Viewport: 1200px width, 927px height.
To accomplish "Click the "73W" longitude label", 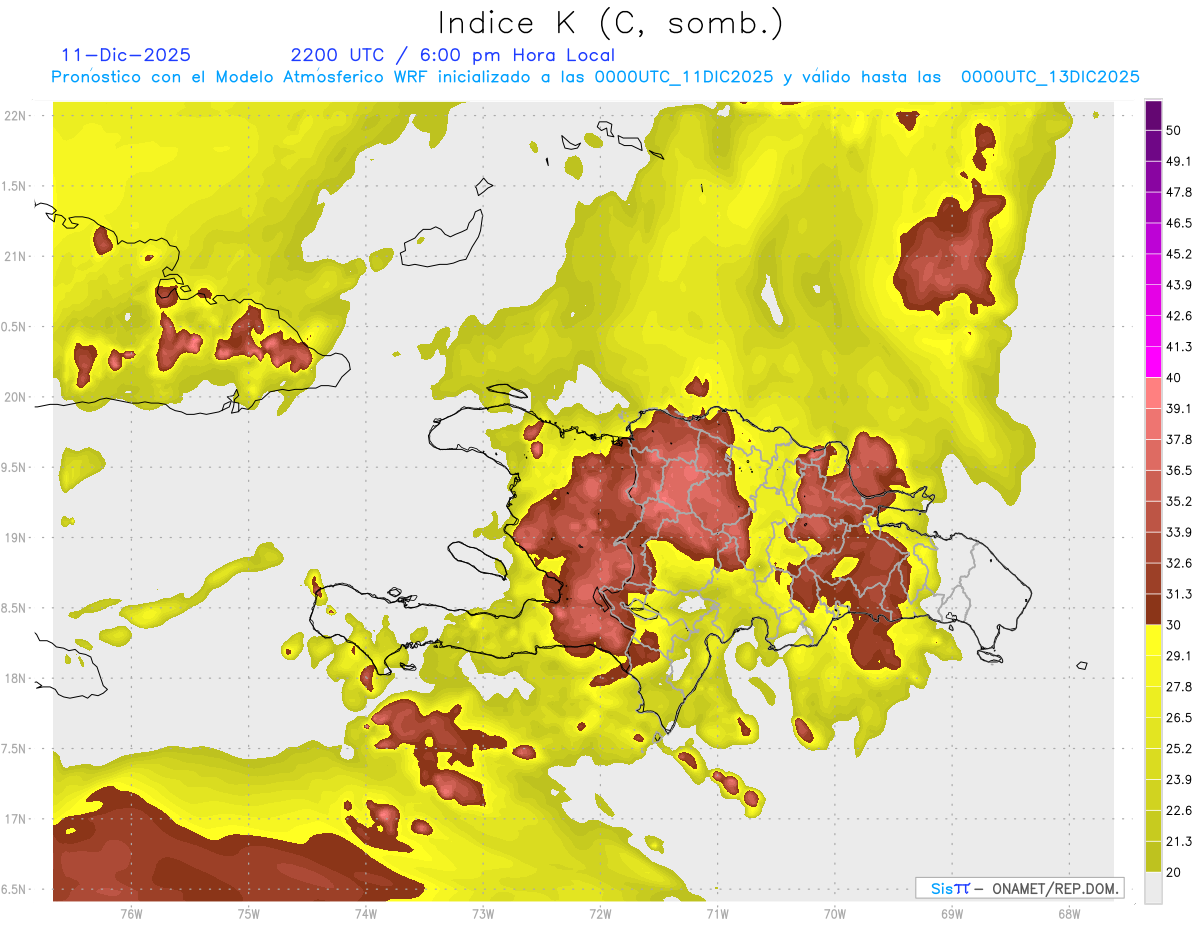I will click(483, 914).
